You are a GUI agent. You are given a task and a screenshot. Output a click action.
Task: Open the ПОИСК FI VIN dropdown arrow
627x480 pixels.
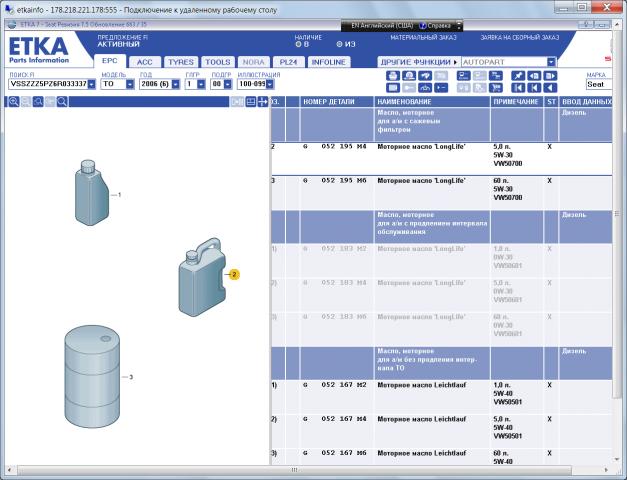pyautogui.click(x=92, y=84)
